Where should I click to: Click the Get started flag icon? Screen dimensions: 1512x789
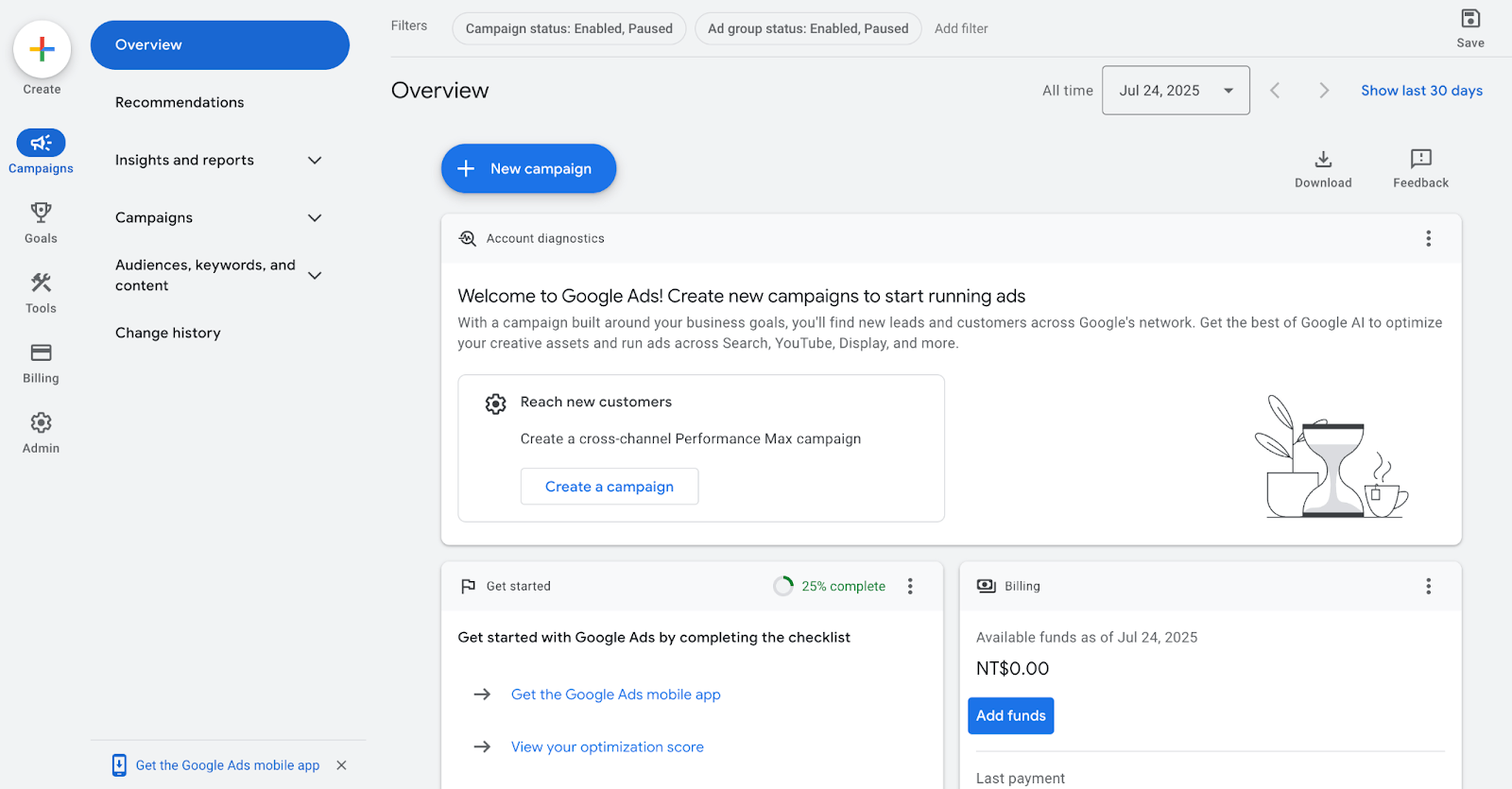coord(468,586)
